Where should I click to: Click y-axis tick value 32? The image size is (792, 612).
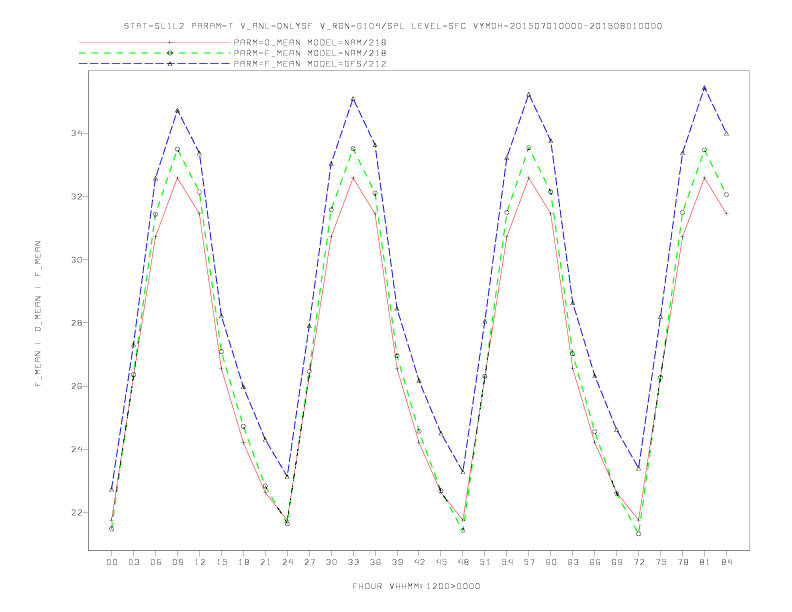click(77, 196)
